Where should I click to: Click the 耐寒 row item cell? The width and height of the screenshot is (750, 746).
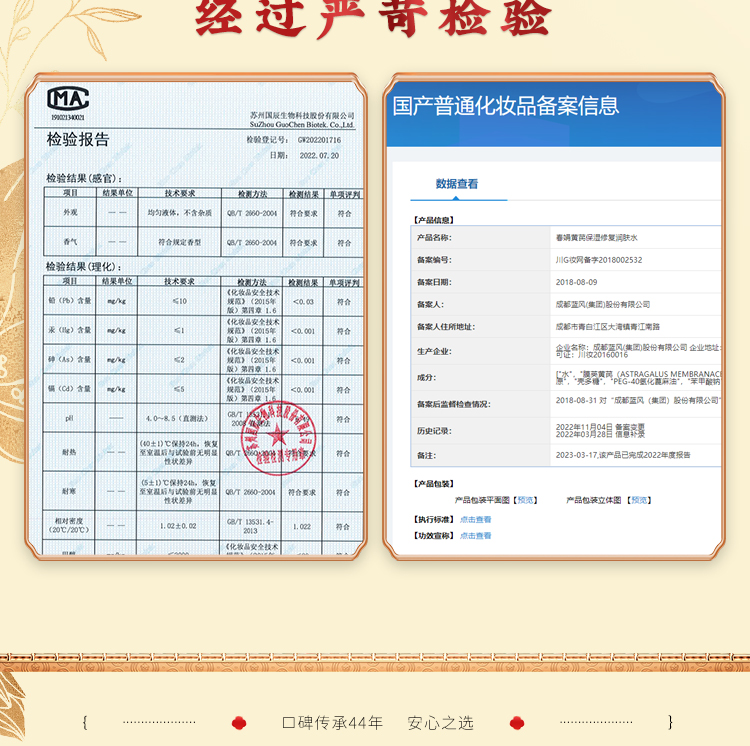[69, 491]
